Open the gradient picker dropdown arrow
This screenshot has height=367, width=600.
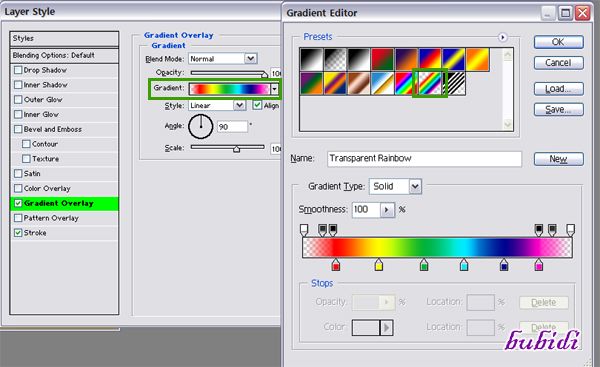pos(274,89)
